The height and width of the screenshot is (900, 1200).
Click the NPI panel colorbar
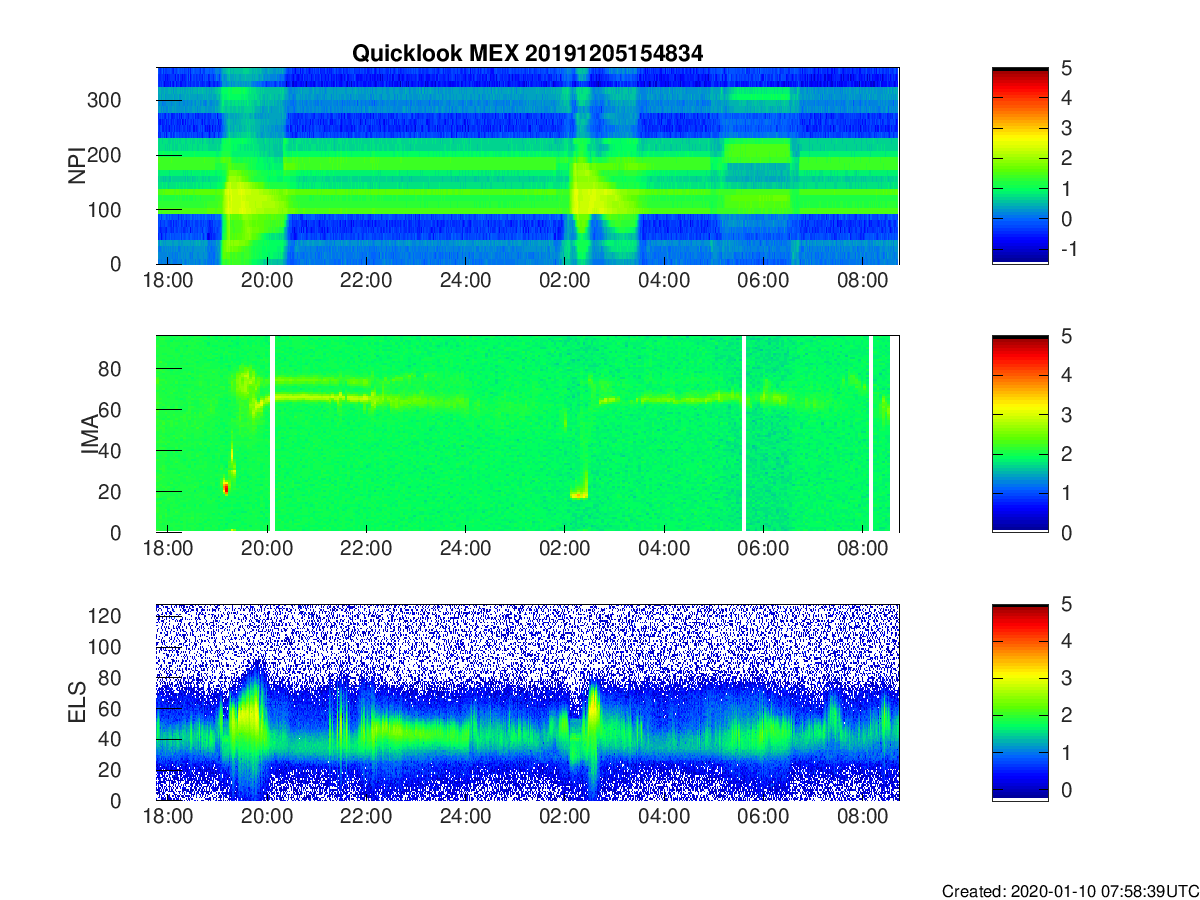point(1020,166)
